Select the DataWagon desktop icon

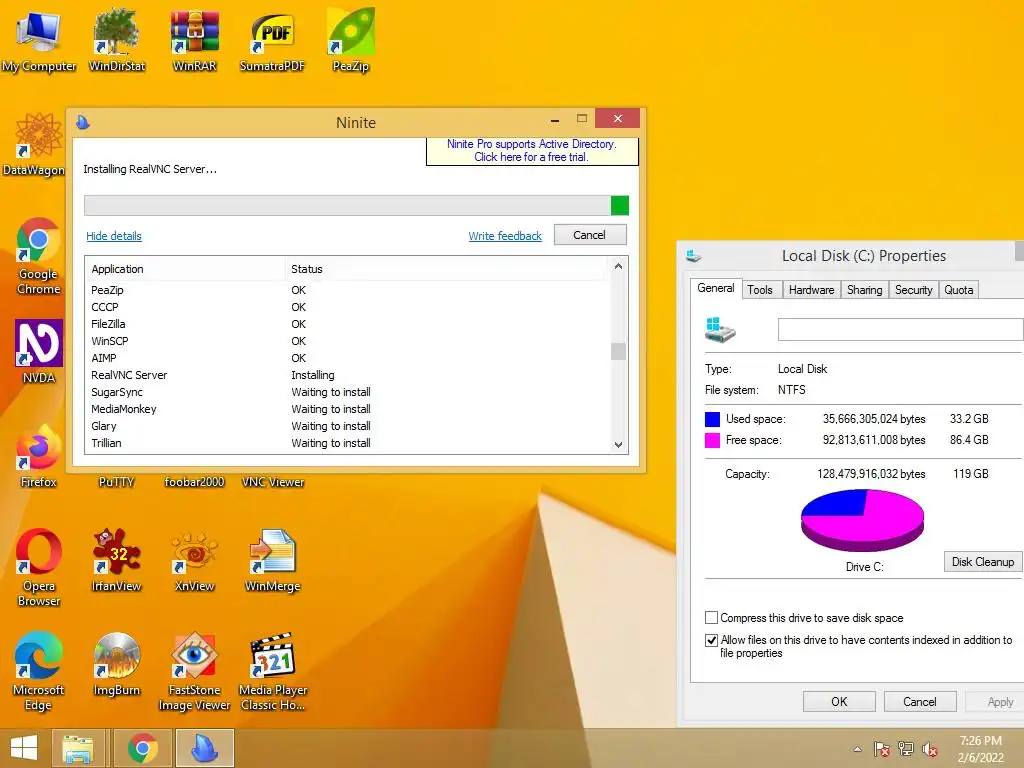click(x=34, y=144)
